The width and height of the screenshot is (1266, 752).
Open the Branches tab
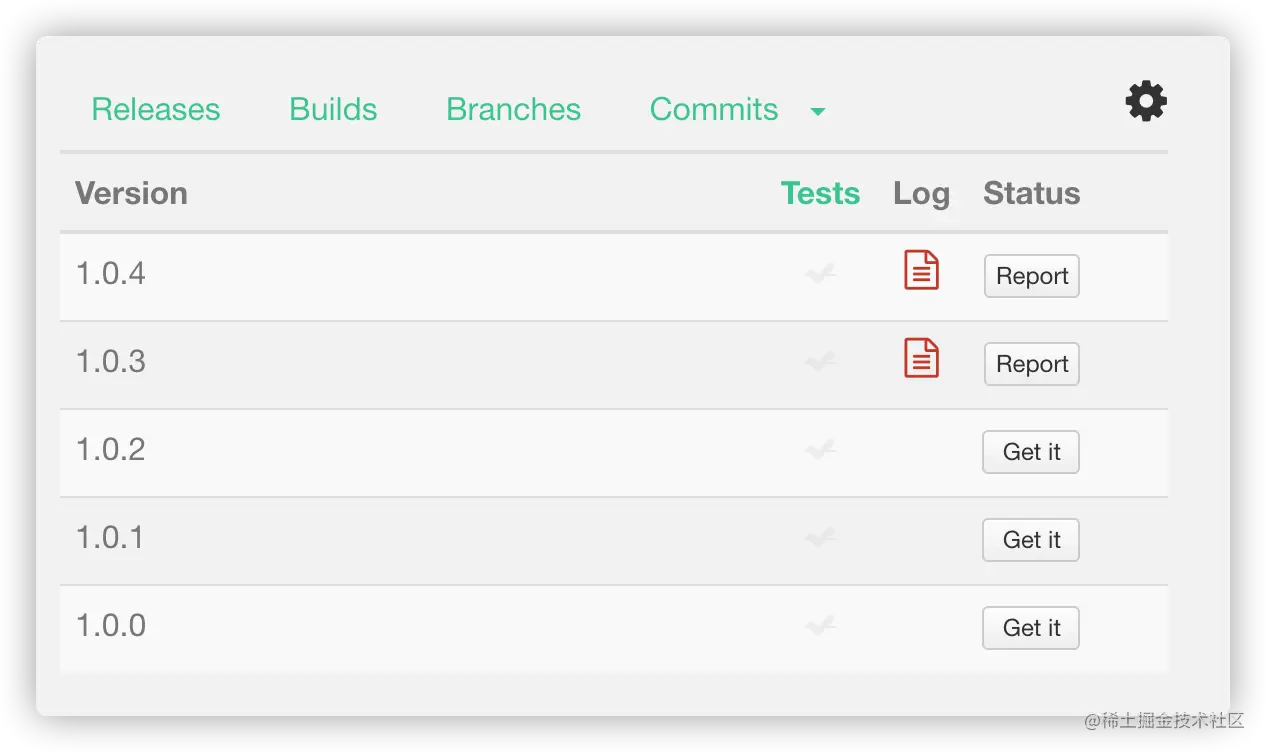pos(513,109)
